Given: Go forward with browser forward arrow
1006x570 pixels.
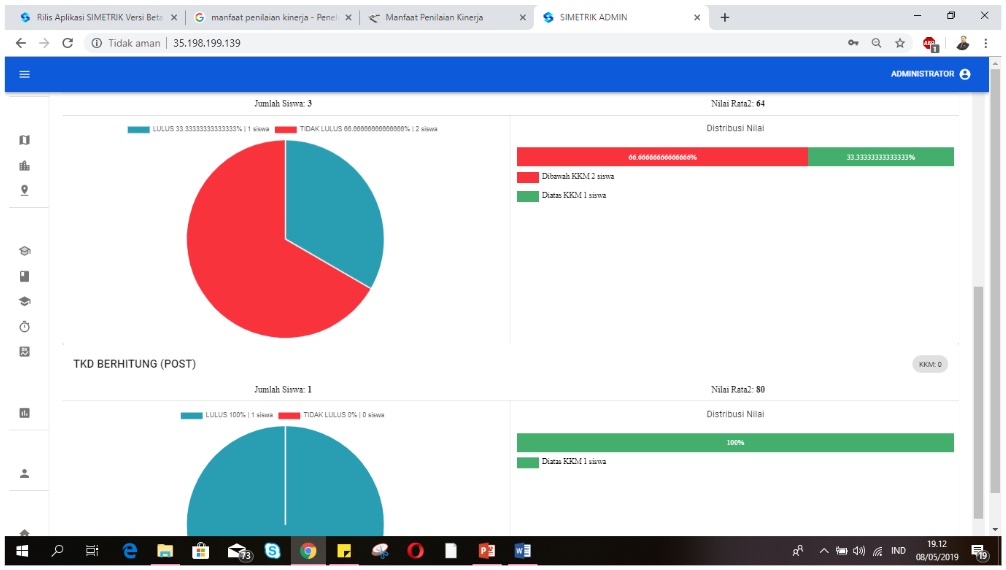Looking at the screenshot, I should (x=44, y=43).
